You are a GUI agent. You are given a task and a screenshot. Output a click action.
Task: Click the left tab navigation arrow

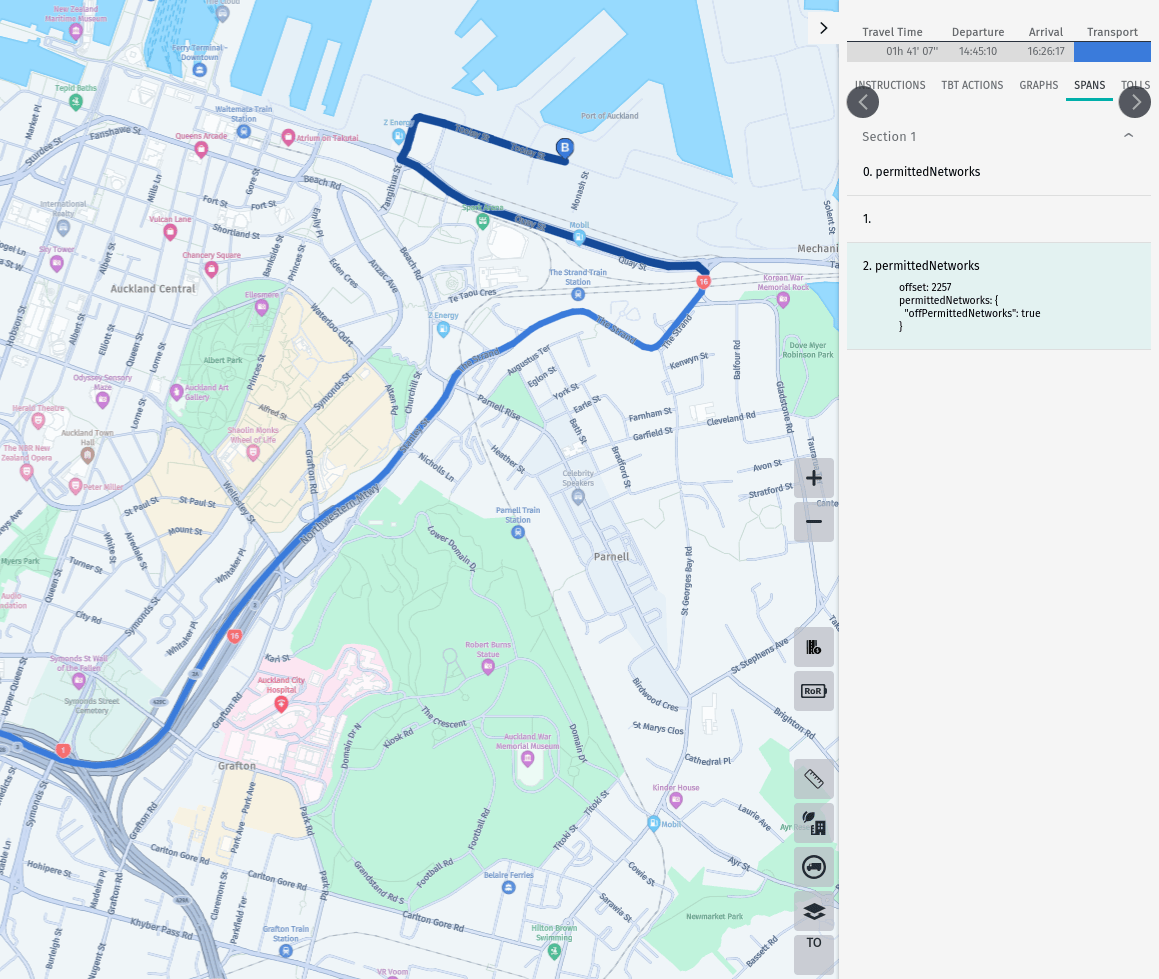point(862,102)
